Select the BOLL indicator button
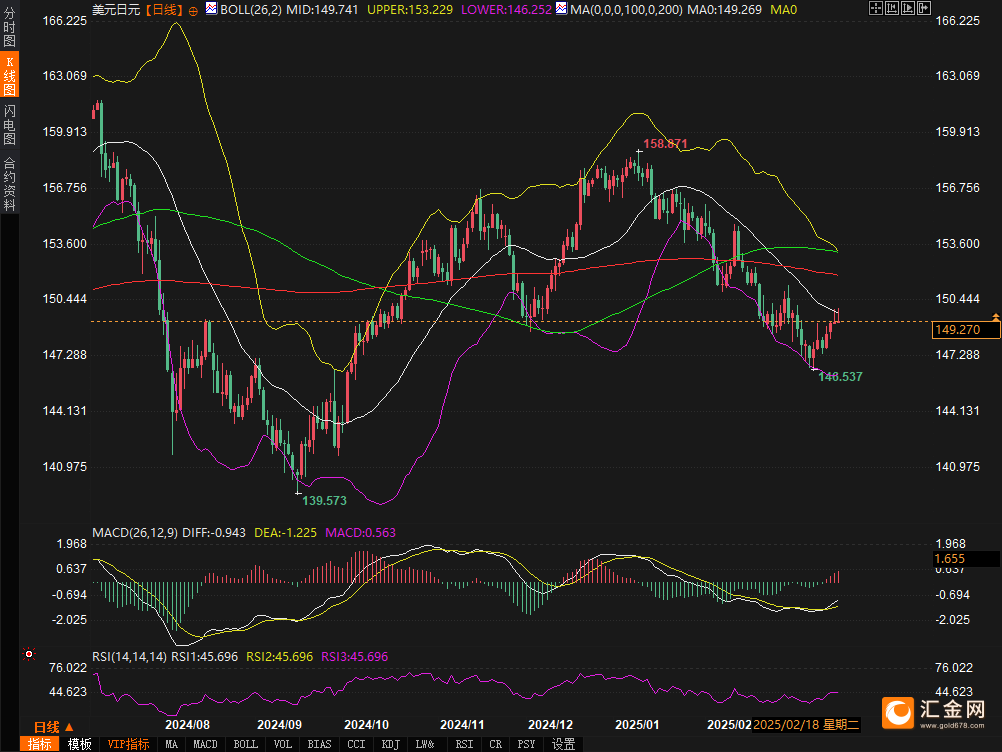 point(245,744)
